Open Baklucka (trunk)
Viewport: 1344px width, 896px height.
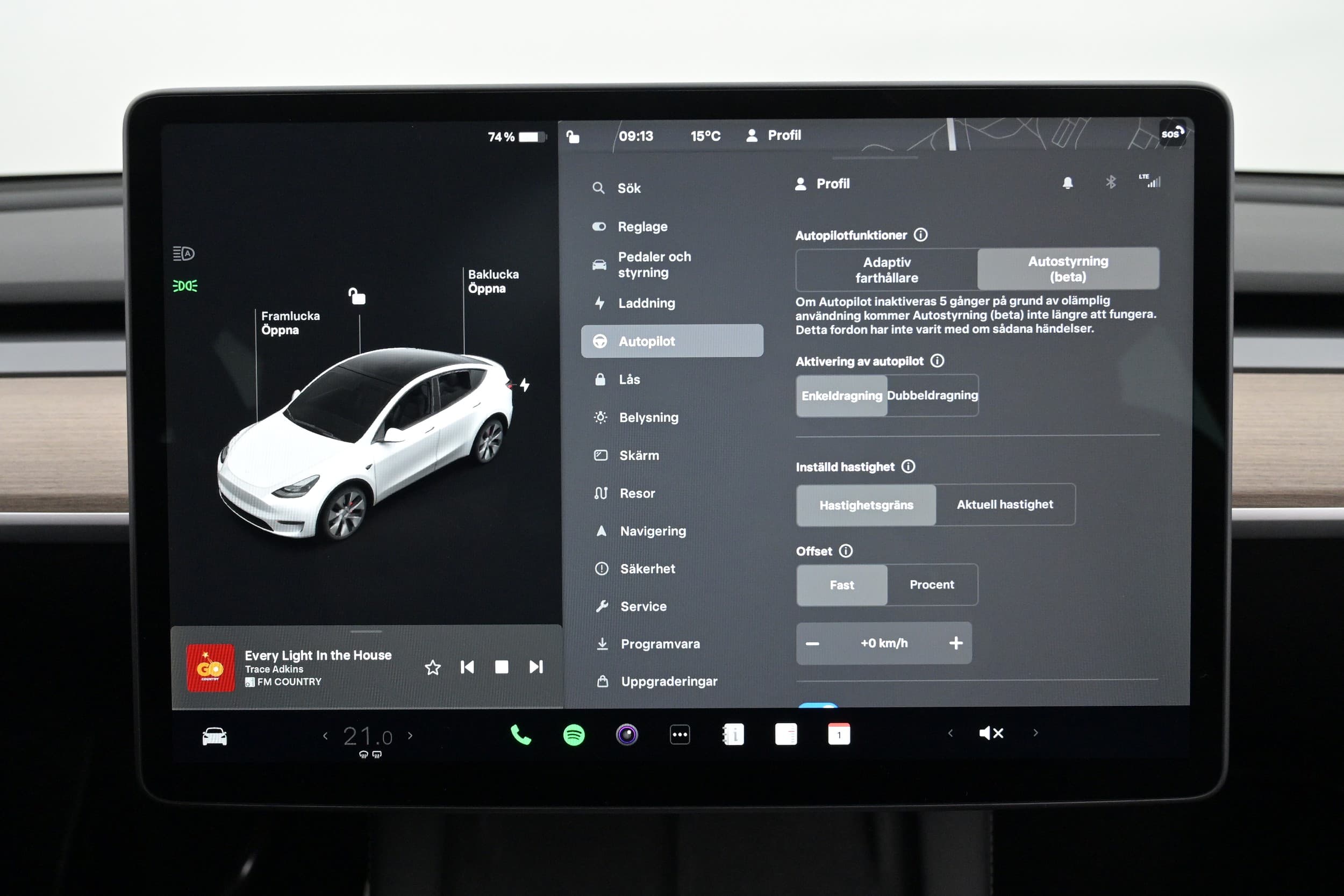coord(493,281)
